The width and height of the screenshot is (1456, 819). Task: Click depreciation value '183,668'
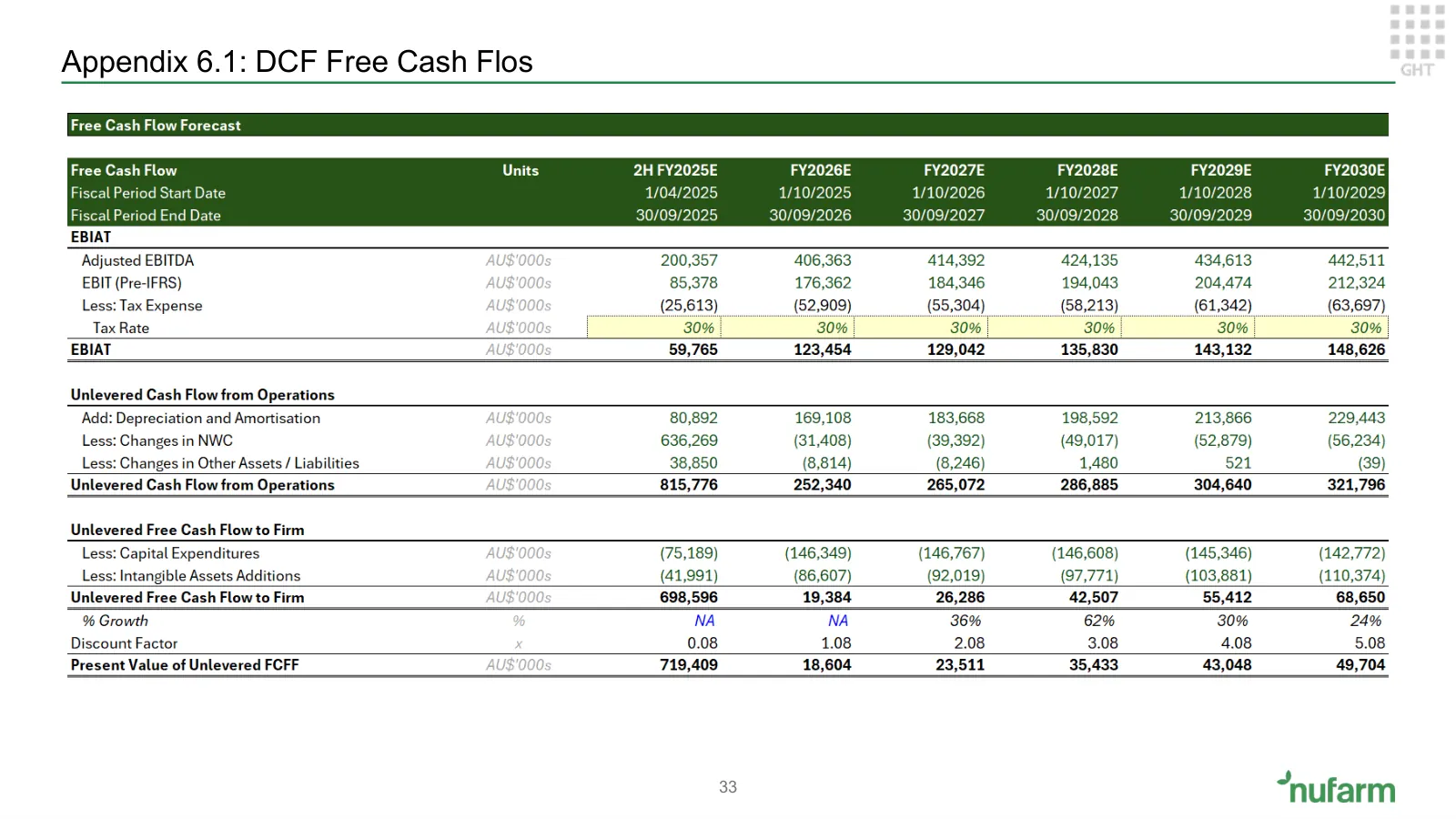(956, 418)
